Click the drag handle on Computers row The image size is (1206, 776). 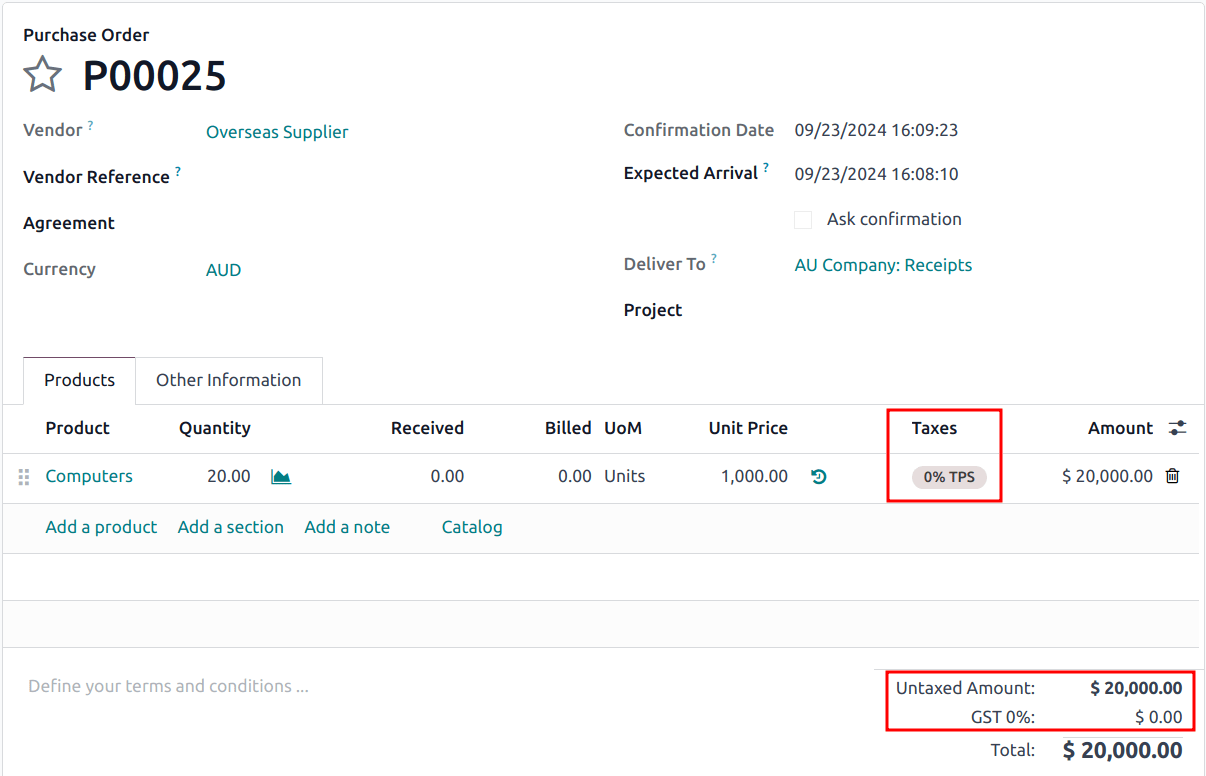point(23,477)
